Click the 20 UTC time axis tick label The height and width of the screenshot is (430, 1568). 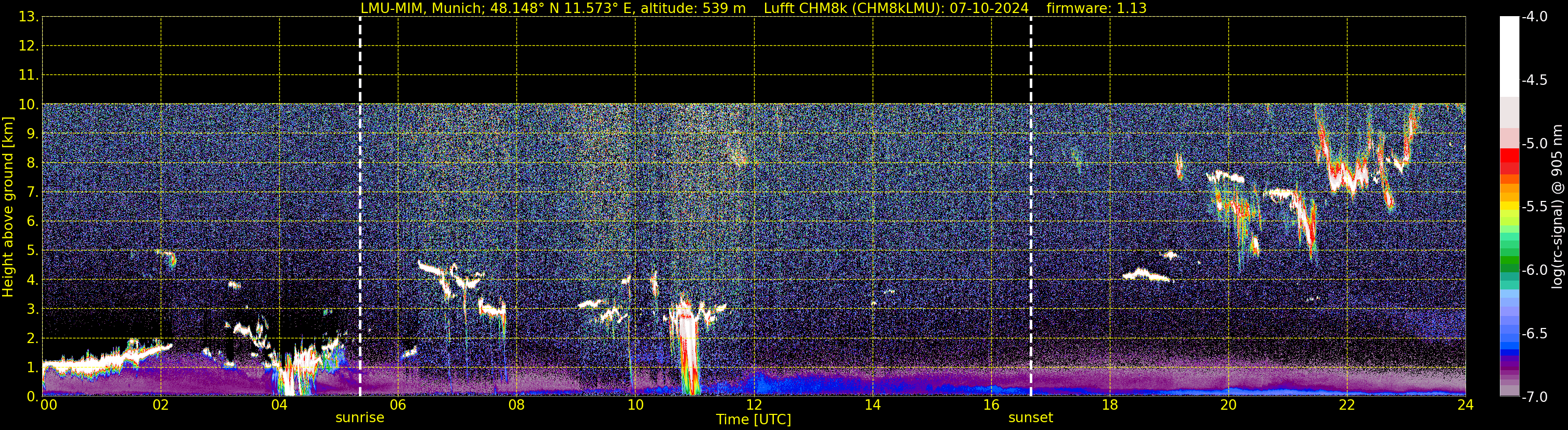click(1228, 405)
